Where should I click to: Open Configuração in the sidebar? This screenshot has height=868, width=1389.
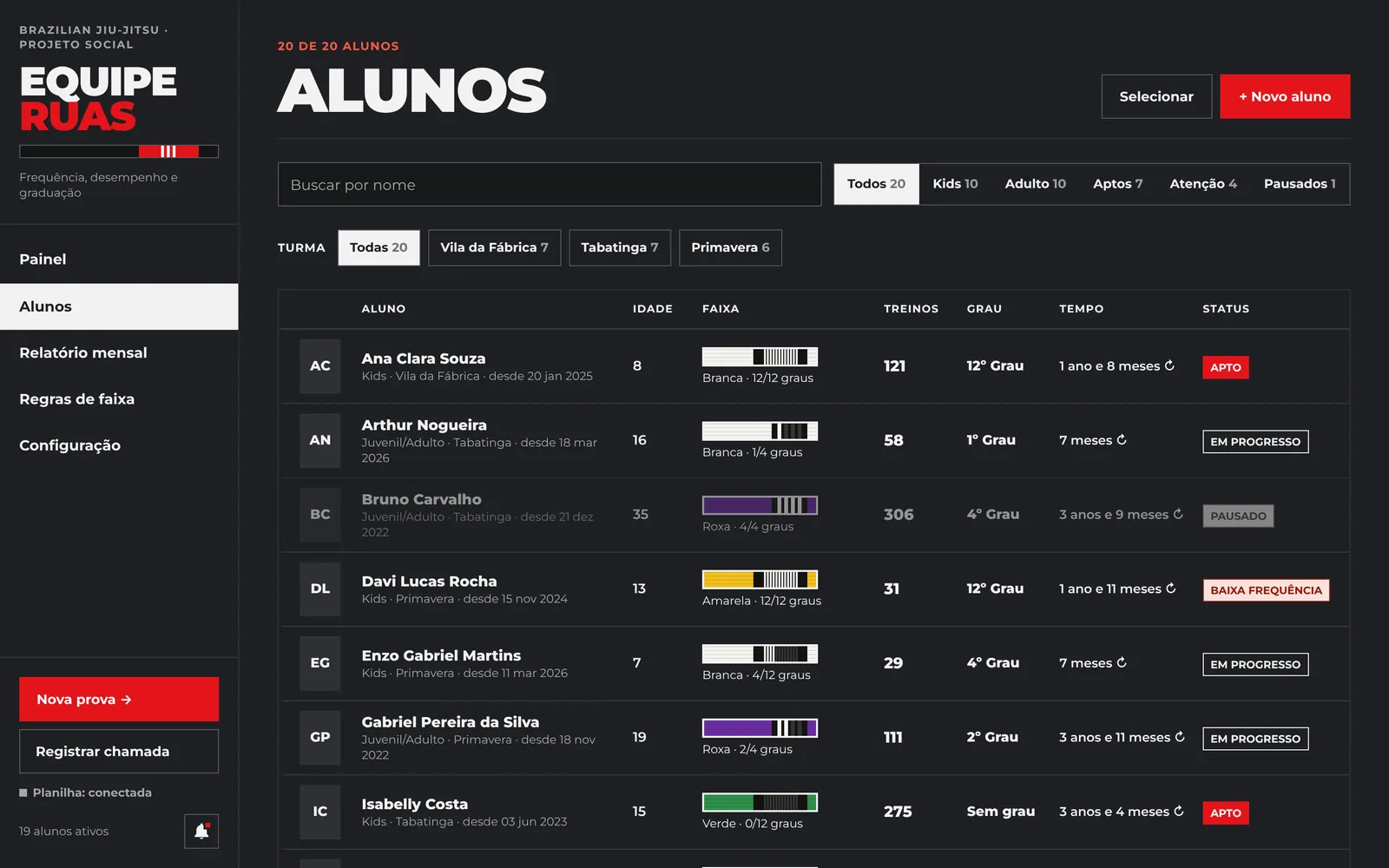click(x=119, y=445)
